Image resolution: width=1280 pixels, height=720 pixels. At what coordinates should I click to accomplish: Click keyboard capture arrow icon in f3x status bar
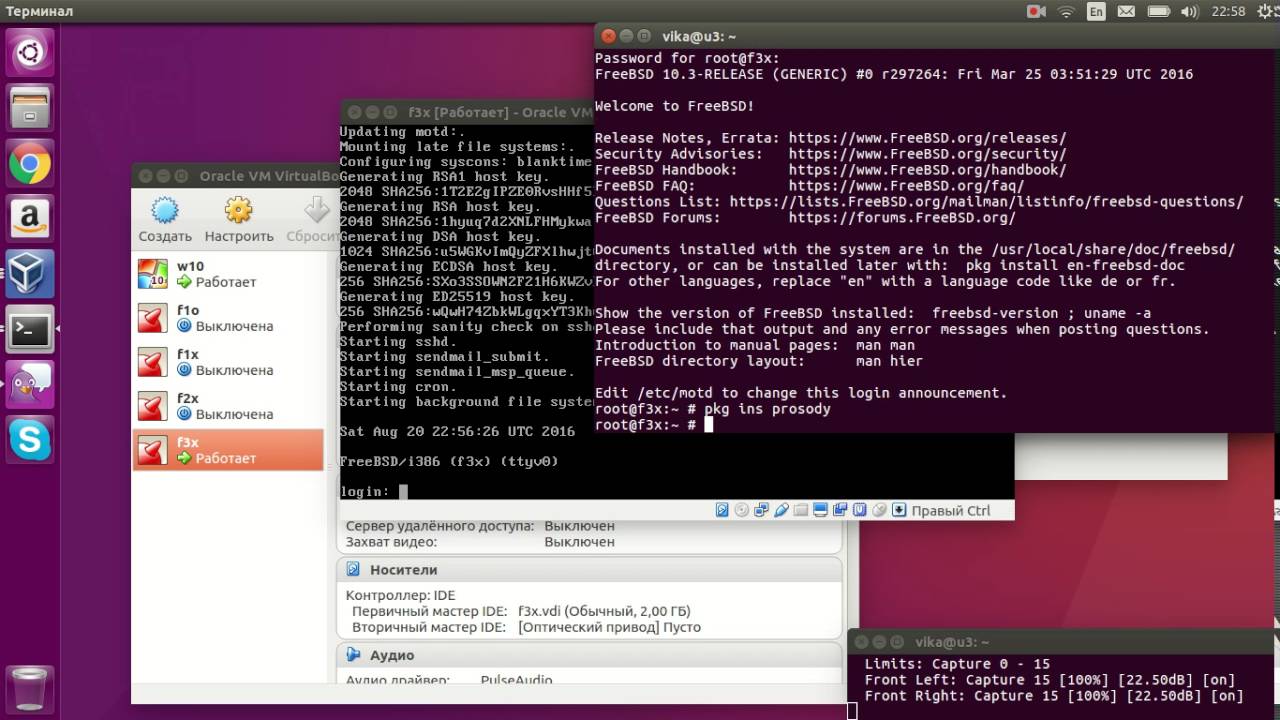click(x=899, y=510)
